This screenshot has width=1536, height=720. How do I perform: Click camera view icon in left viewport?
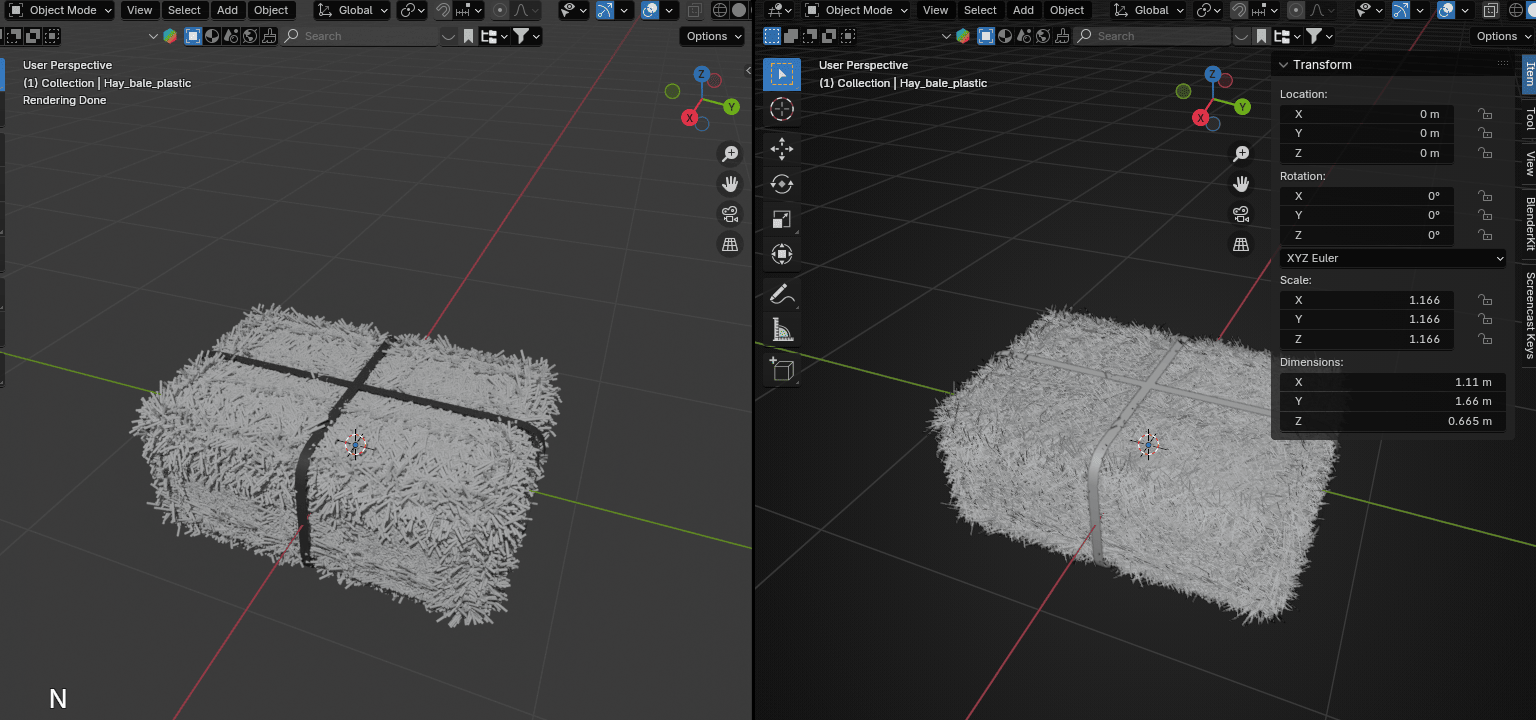(730, 214)
